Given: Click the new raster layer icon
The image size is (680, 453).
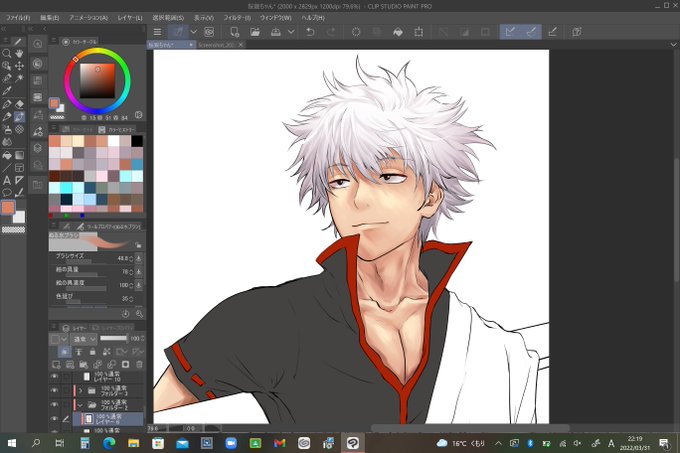Looking at the screenshot, I should click(56, 365).
